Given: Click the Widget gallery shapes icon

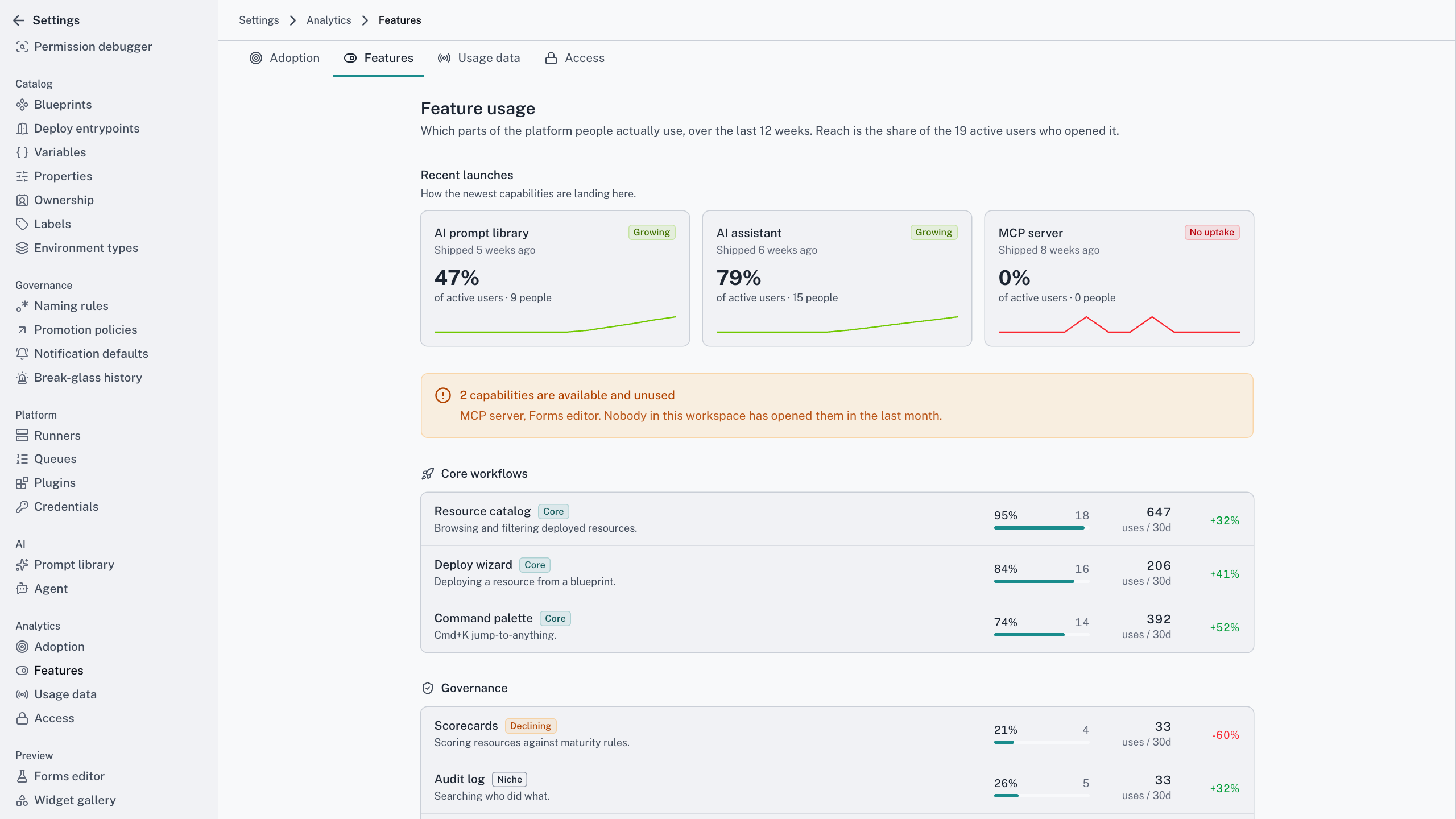Looking at the screenshot, I should coord(22,800).
